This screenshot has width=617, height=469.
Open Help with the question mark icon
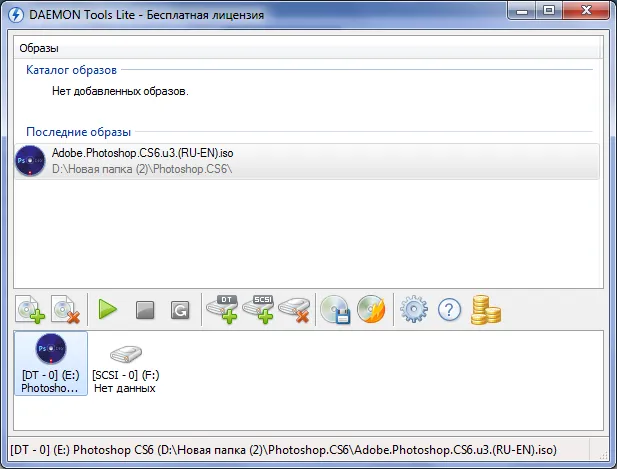click(449, 310)
